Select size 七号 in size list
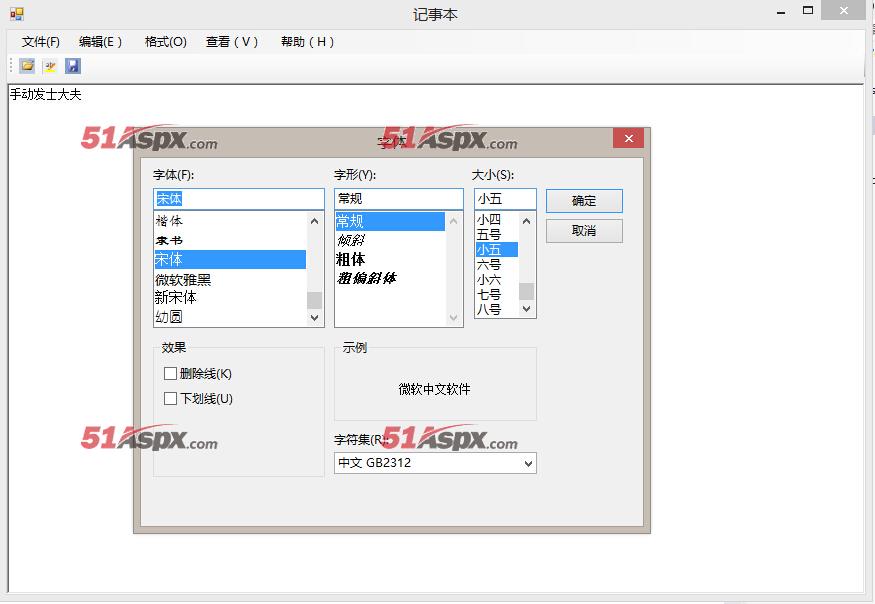The height and width of the screenshot is (604, 875). [x=497, y=294]
